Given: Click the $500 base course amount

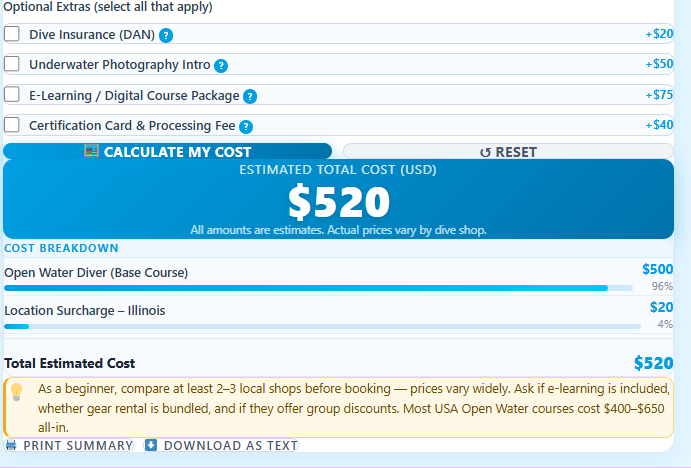Looking at the screenshot, I should coord(658,269).
